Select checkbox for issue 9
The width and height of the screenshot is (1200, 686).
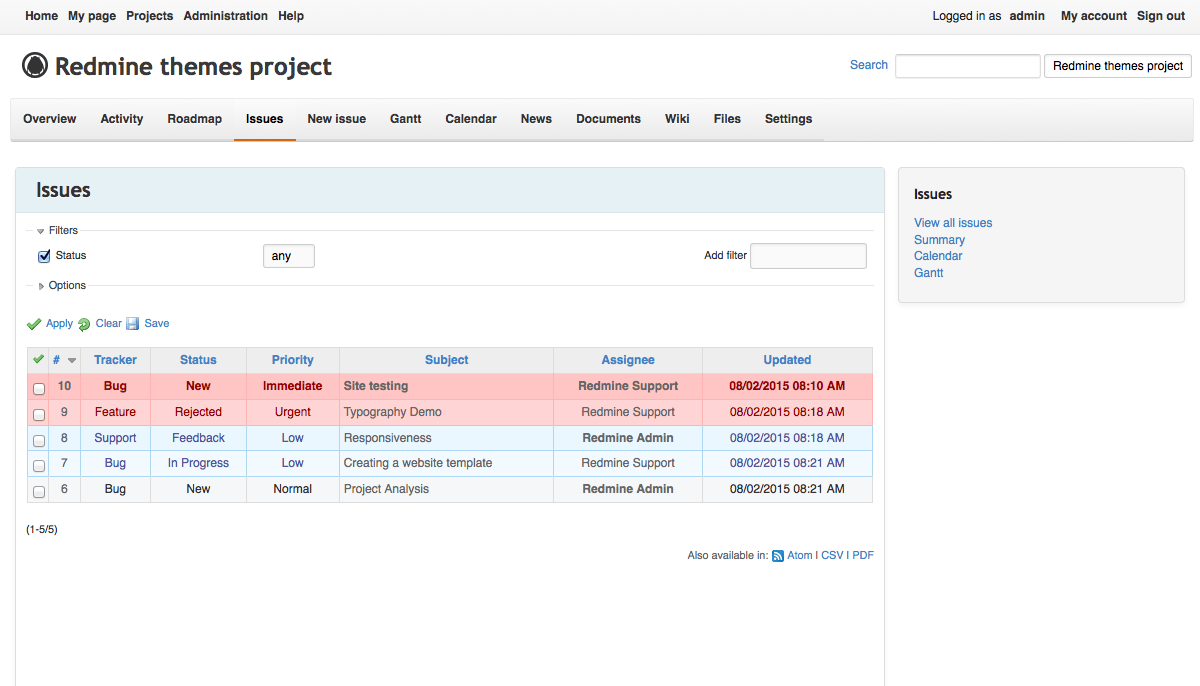(x=39, y=414)
